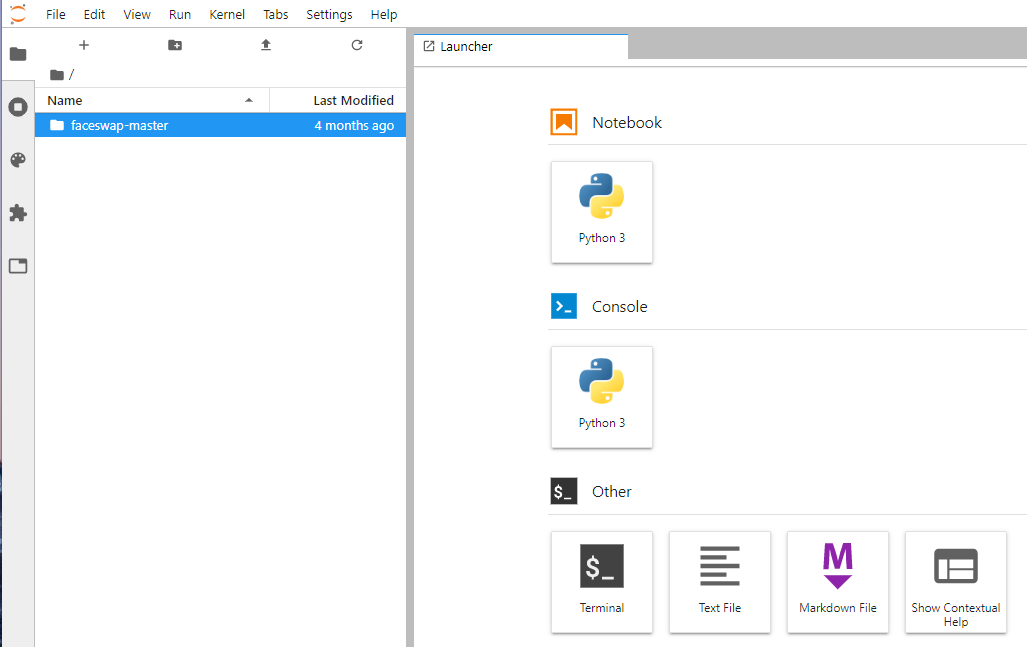Select the faceswap-master folder
This screenshot has width=1027, height=647.
click(x=119, y=125)
